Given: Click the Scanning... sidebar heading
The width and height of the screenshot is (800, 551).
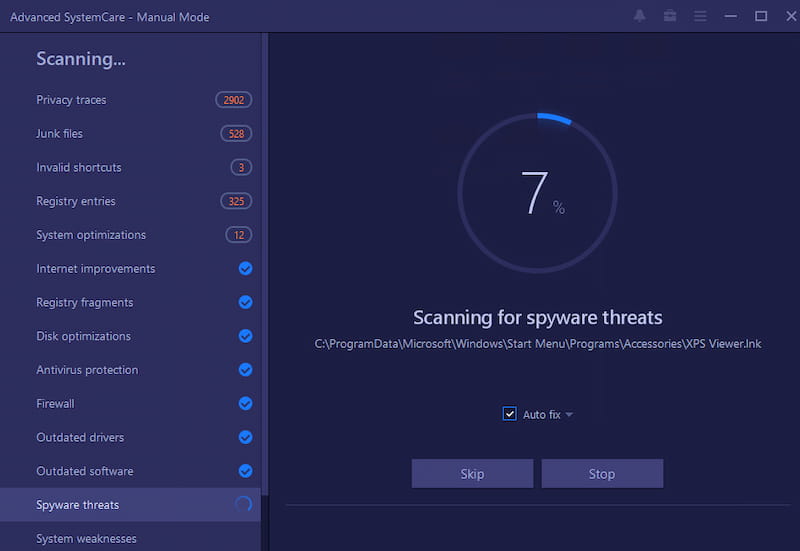Looking at the screenshot, I should click(81, 59).
